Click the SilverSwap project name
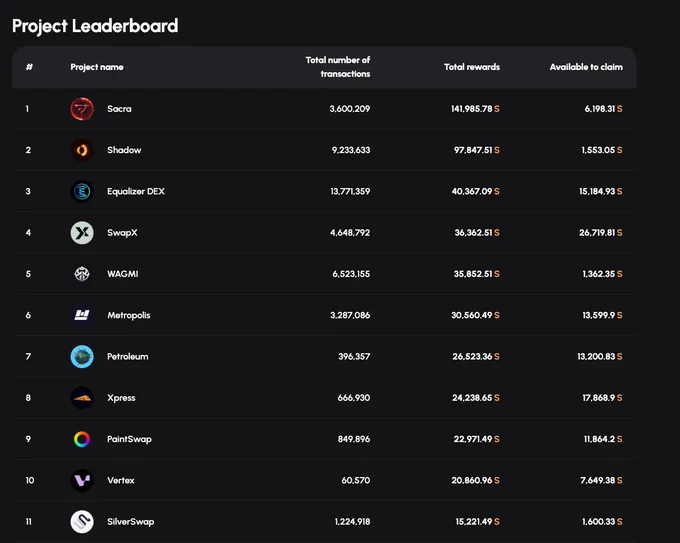This screenshot has width=680, height=543. (131, 522)
